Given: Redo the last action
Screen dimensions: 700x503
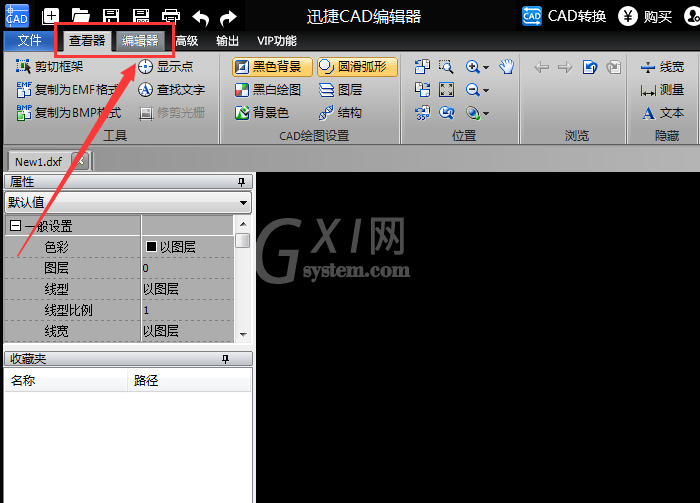Looking at the screenshot, I should click(229, 18).
